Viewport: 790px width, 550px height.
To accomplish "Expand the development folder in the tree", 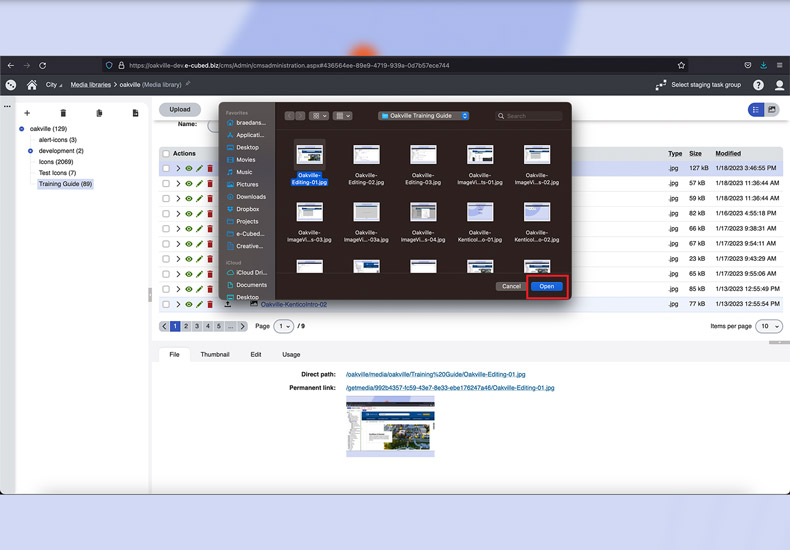I will [x=30, y=151].
